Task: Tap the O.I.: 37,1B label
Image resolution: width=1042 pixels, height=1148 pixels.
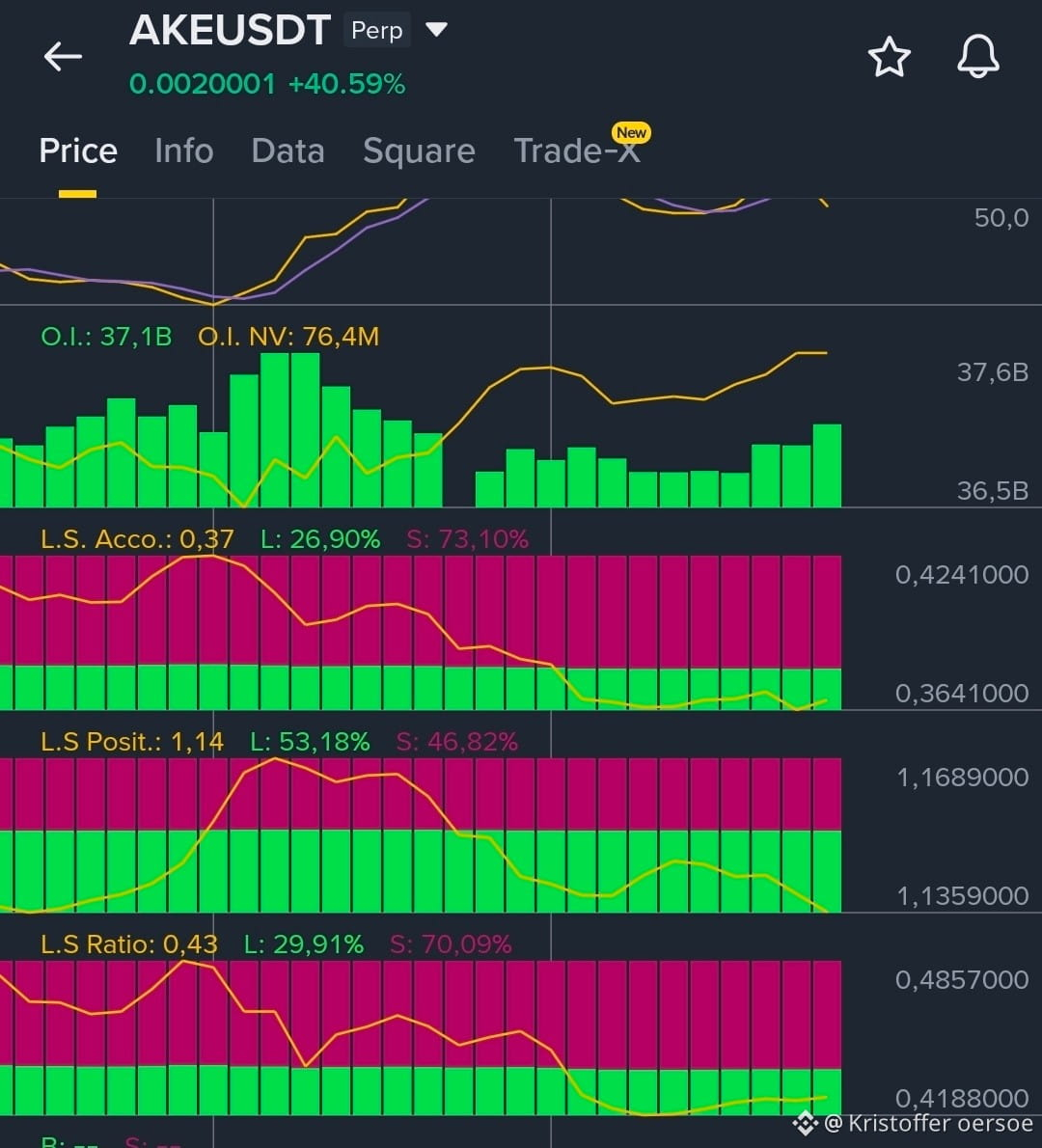Action: pyautogui.click(x=106, y=337)
